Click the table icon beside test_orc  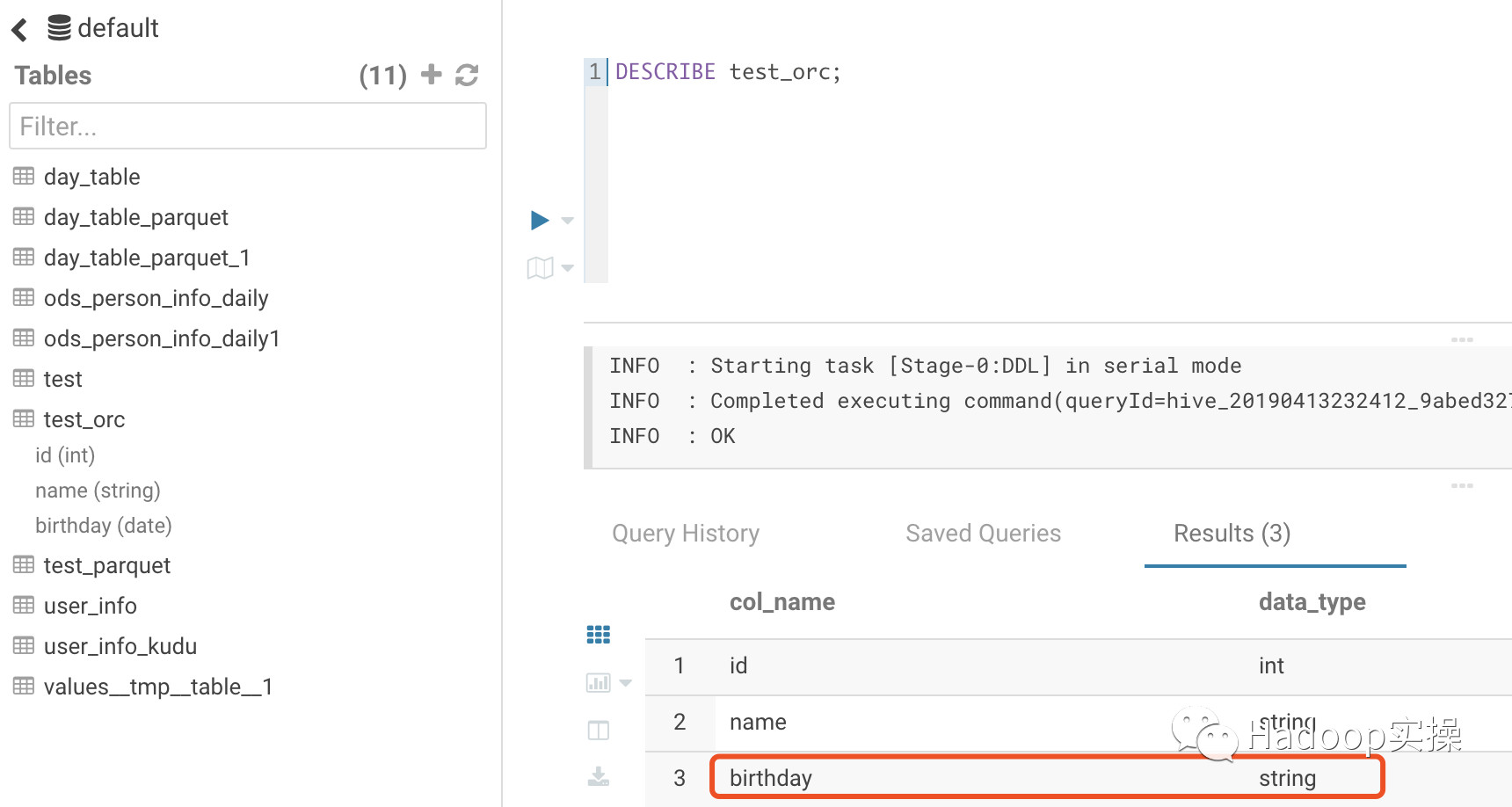[x=23, y=418]
